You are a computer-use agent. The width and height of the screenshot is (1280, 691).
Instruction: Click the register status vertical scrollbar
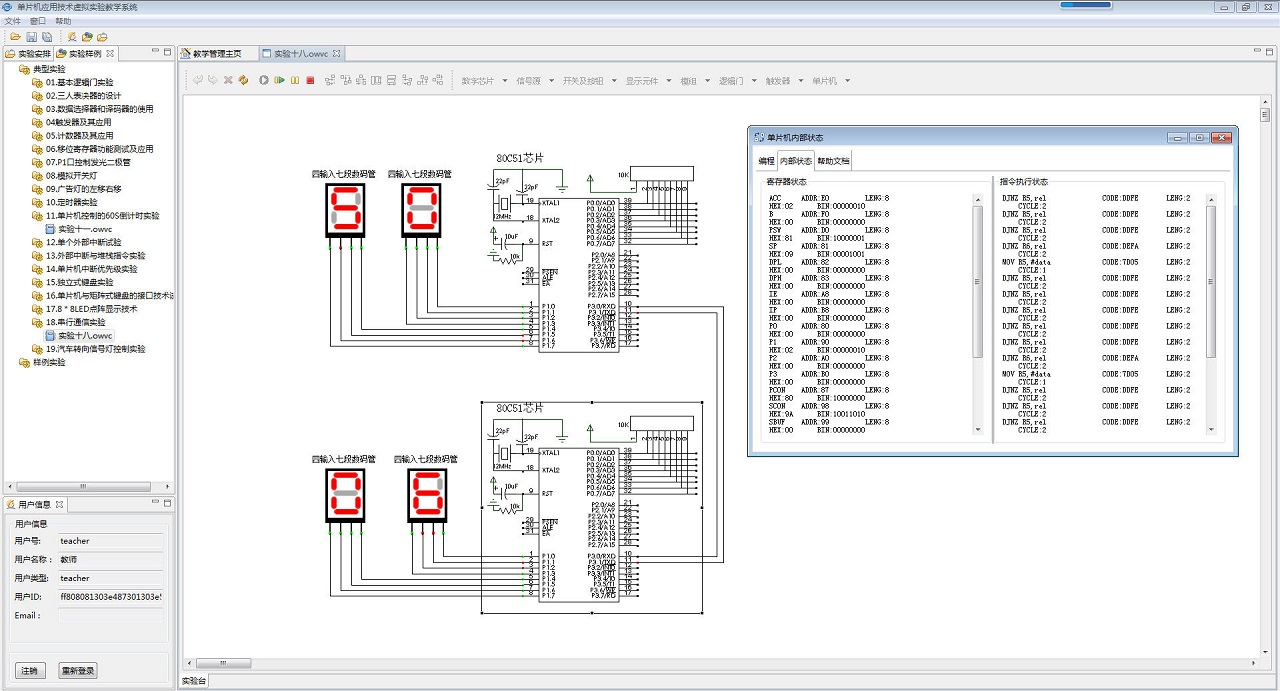tap(977, 280)
